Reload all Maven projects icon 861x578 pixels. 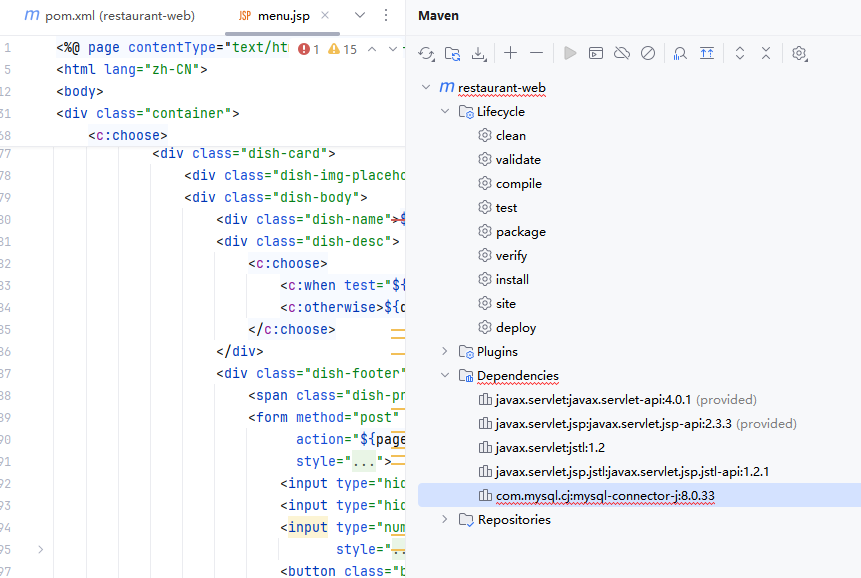(426, 53)
